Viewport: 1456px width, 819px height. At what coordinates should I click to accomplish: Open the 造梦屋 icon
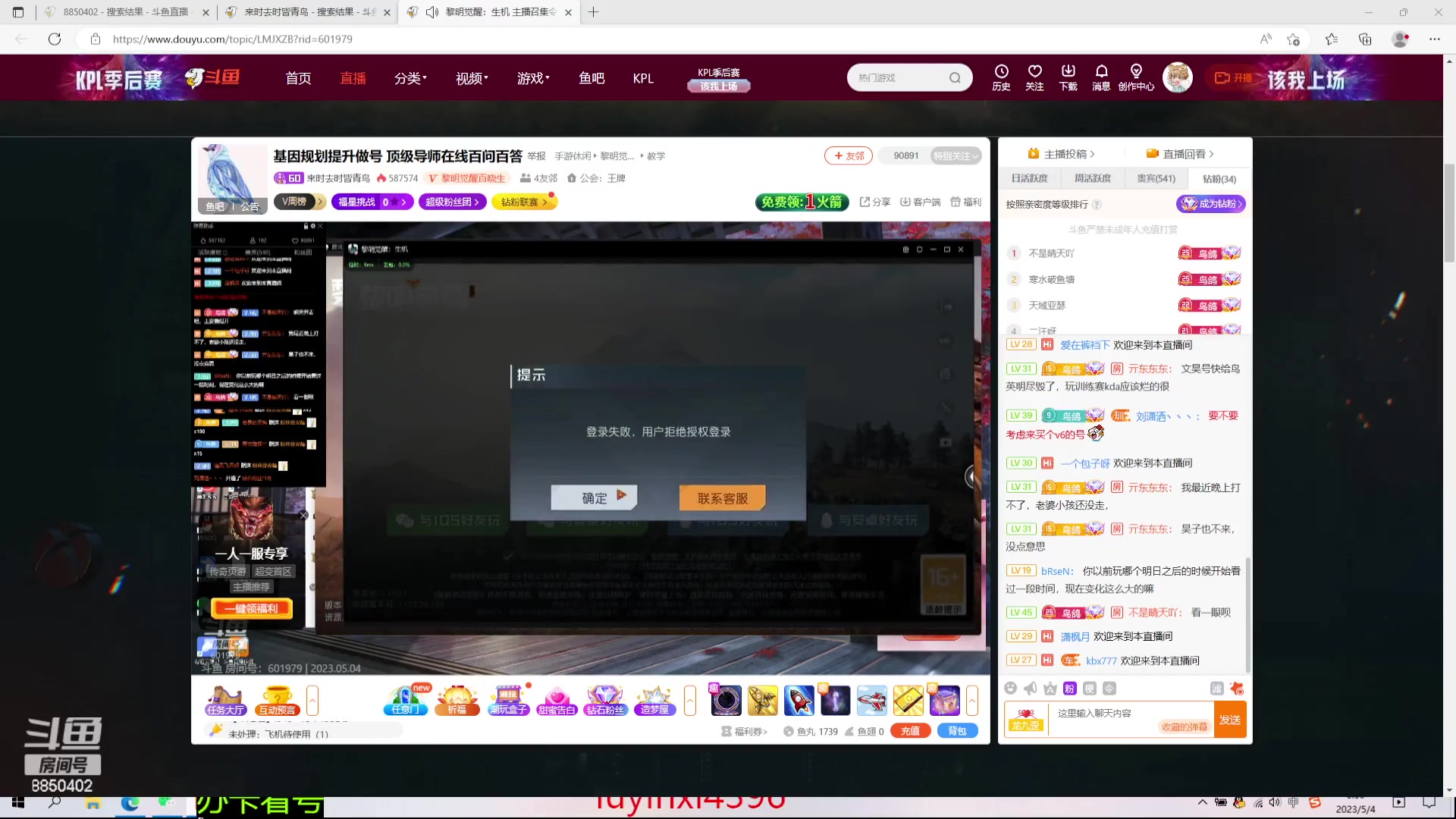pos(654,700)
